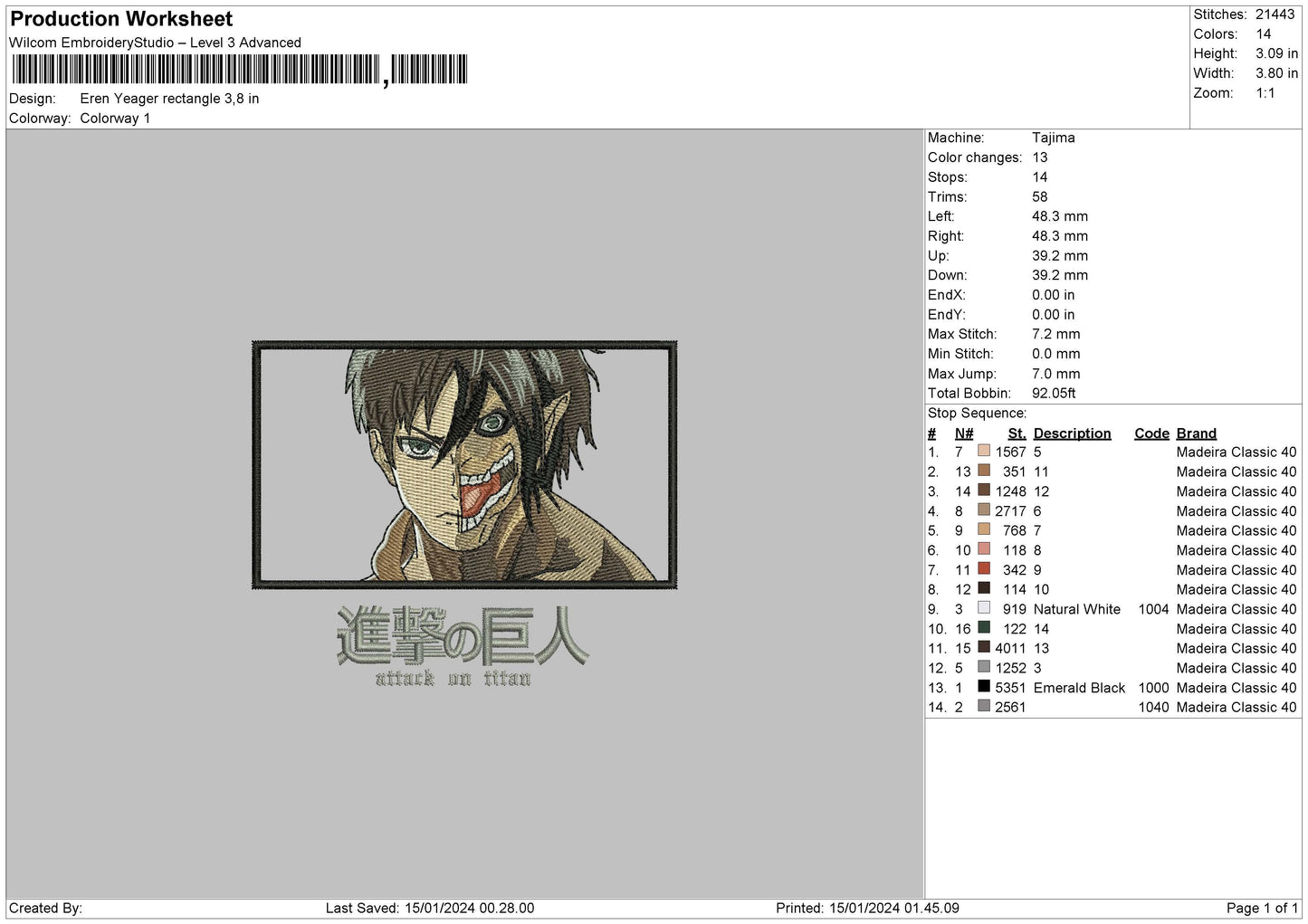
Task: Select gray swatch for stop 14
Action: tap(984, 707)
